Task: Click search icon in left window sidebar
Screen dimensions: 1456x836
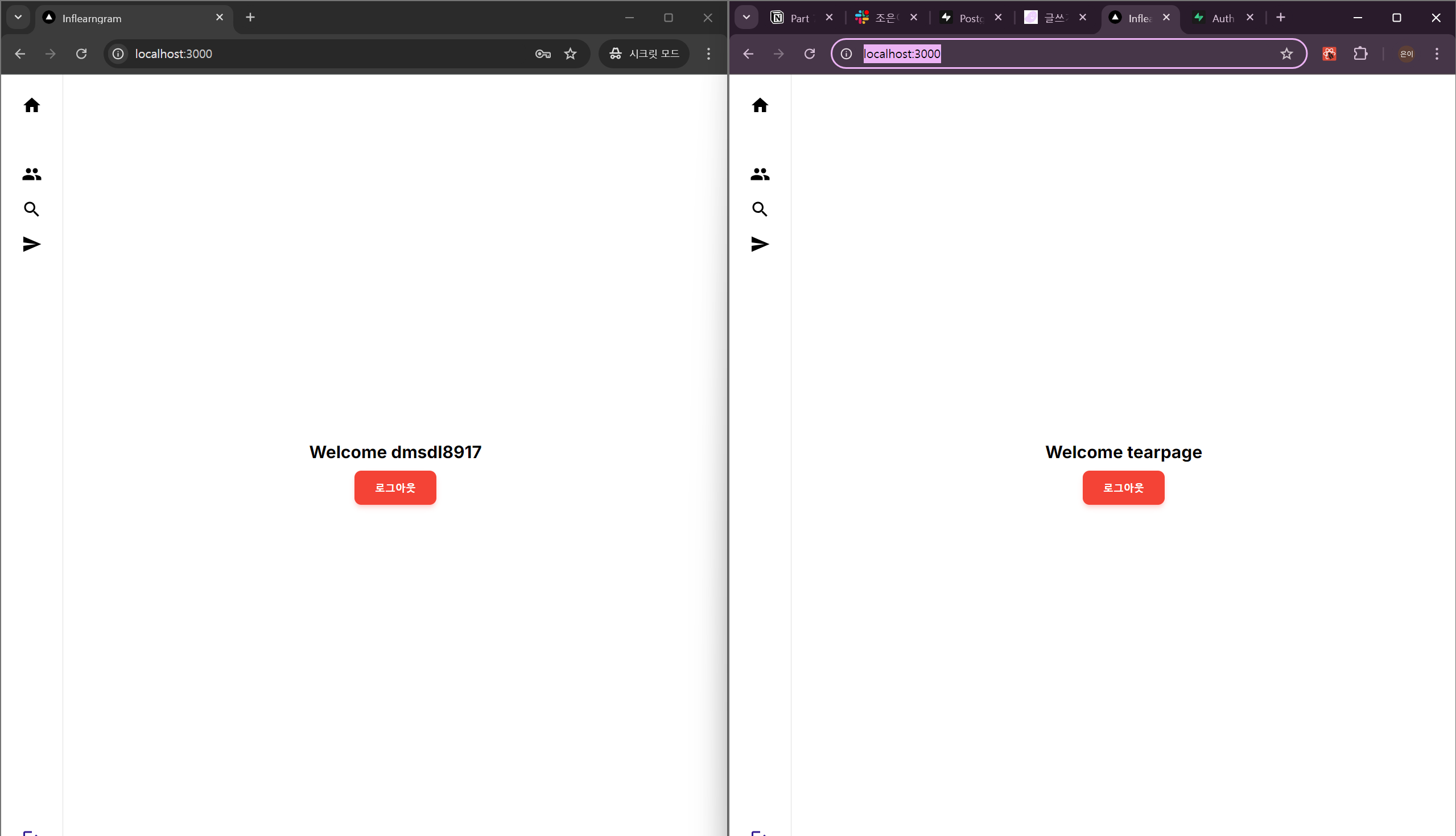Action: tap(31, 209)
